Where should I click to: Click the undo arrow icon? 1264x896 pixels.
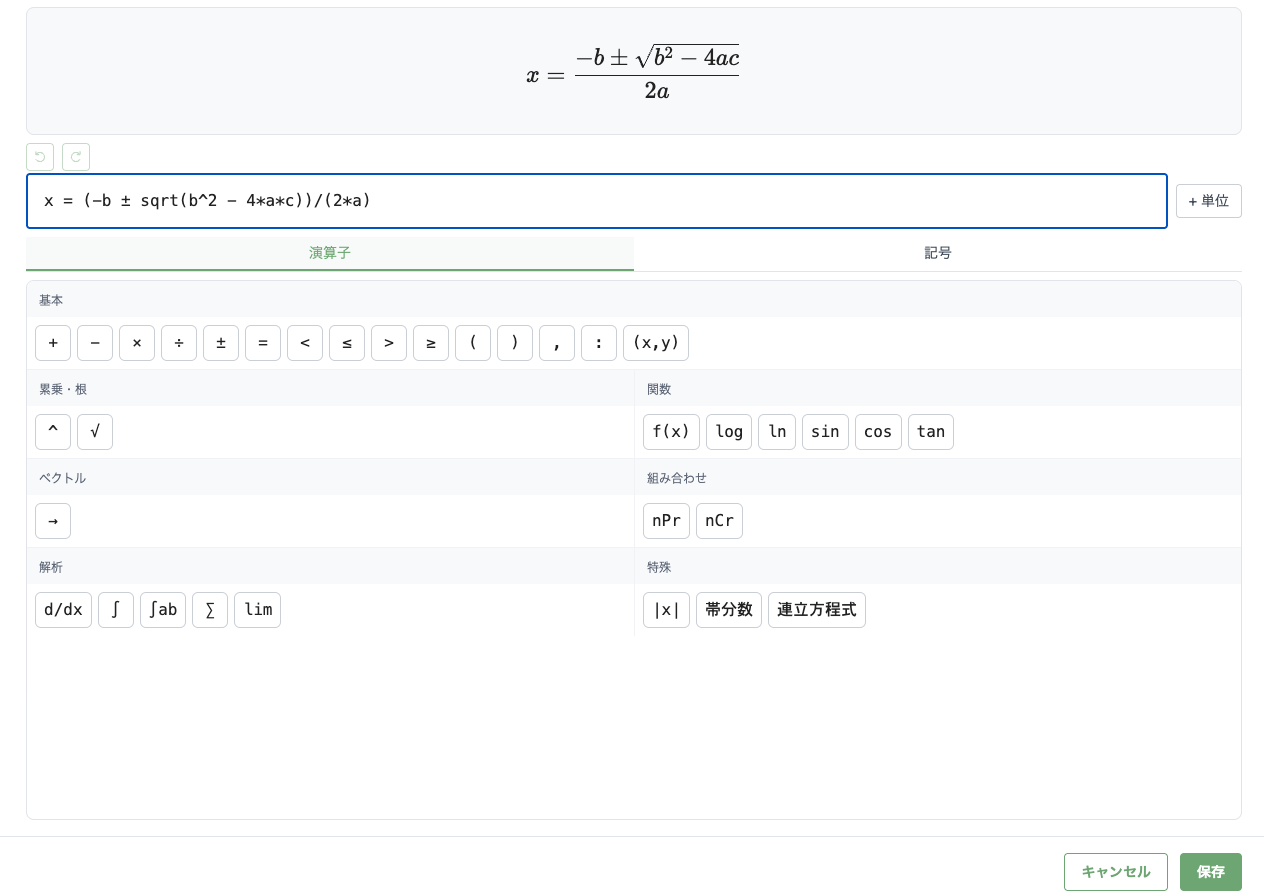[40, 157]
